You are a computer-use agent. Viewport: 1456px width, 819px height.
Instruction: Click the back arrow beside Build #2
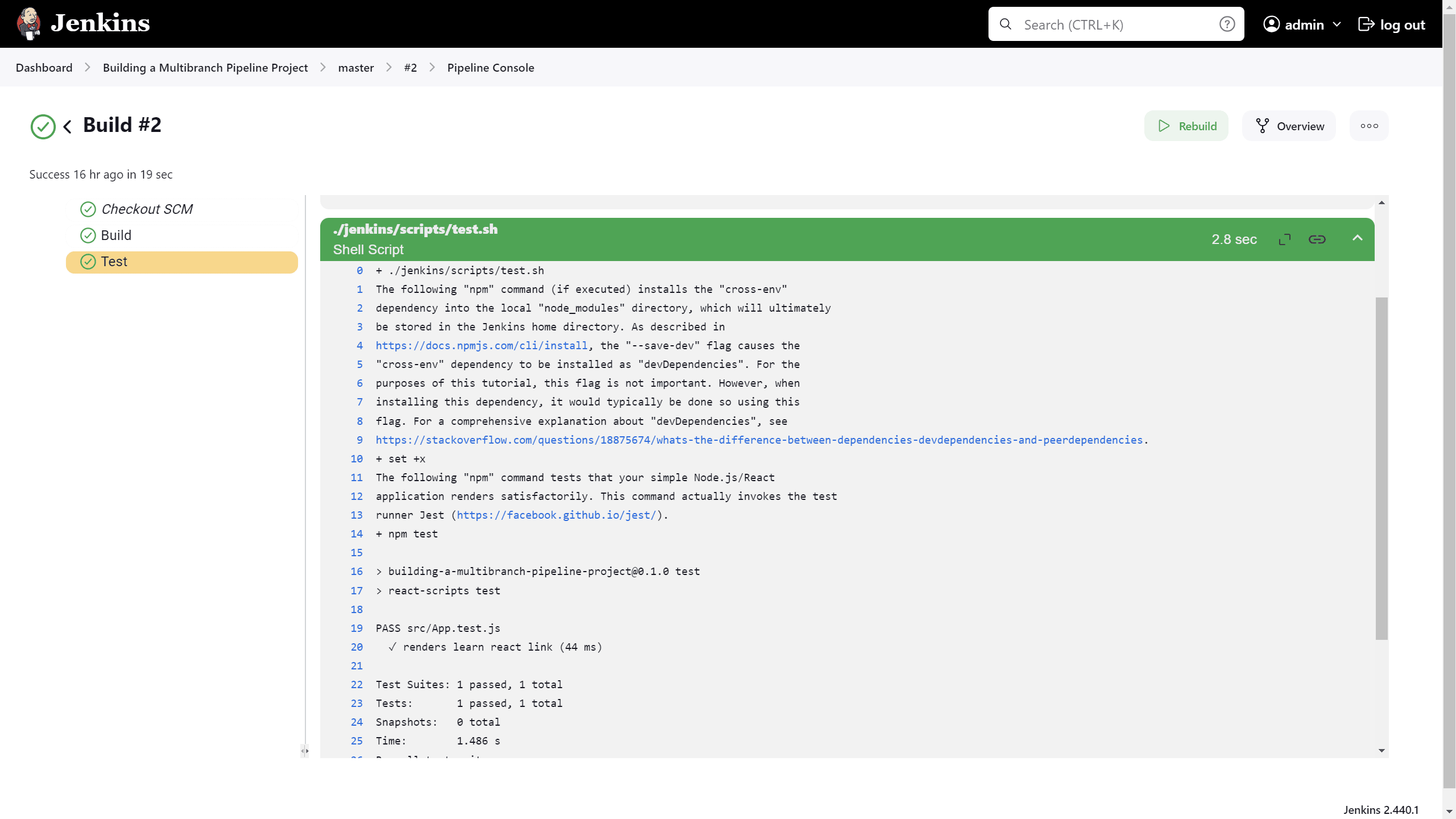(68, 126)
